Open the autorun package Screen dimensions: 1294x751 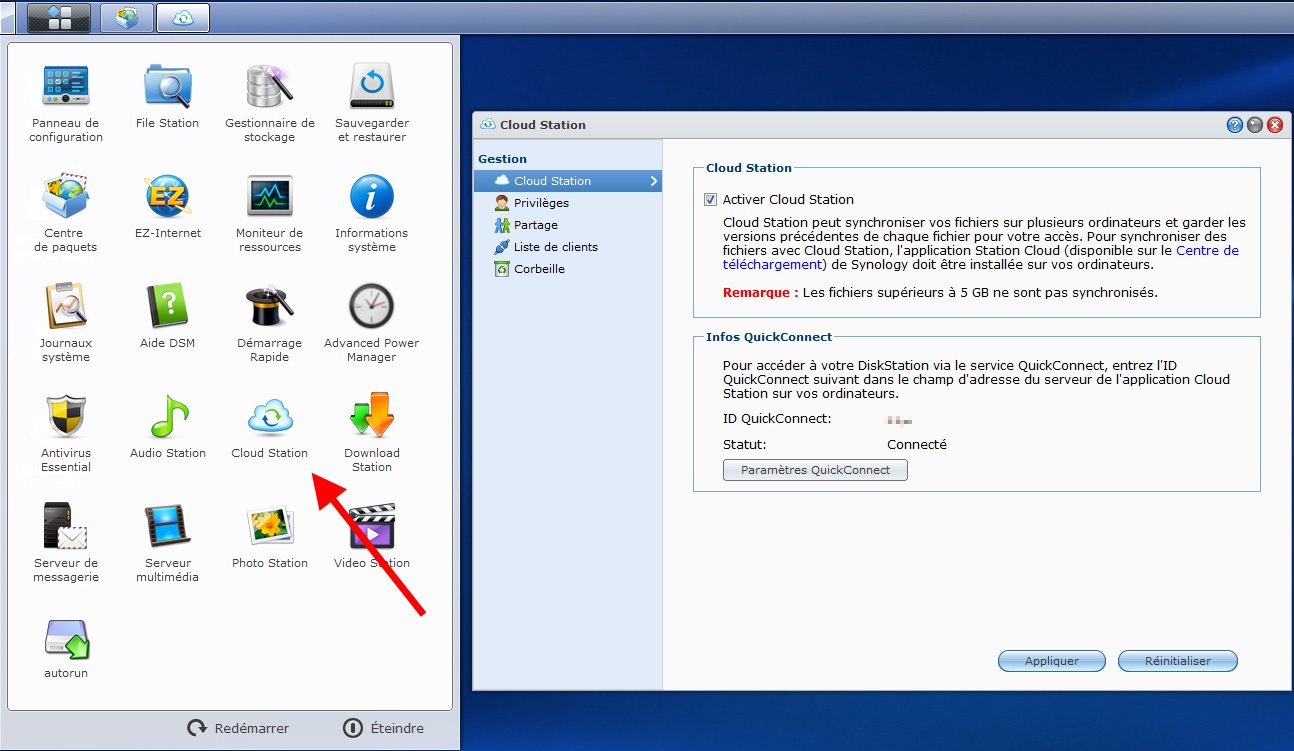66,648
